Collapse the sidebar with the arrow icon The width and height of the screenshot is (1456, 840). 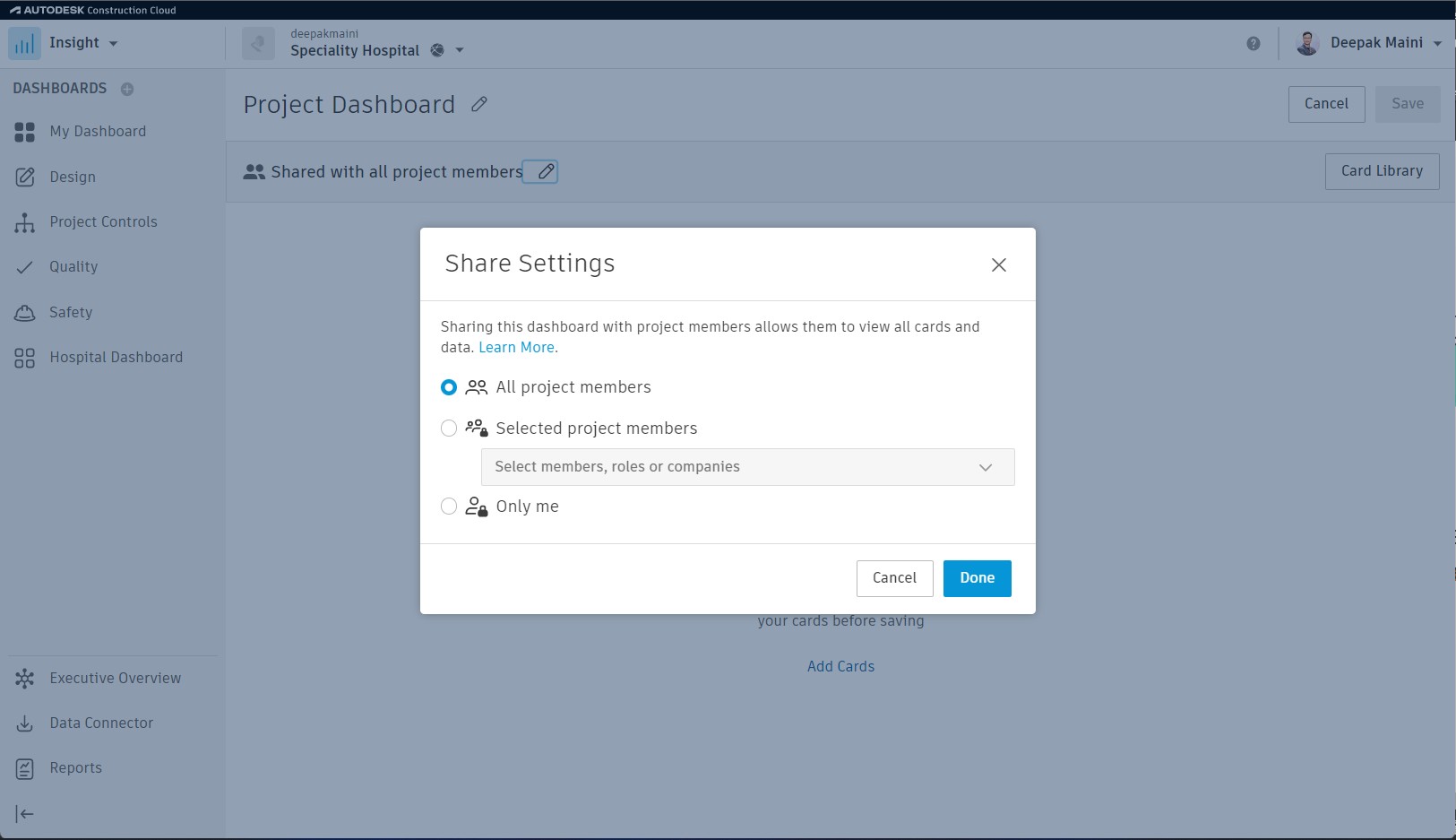[x=25, y=814]
